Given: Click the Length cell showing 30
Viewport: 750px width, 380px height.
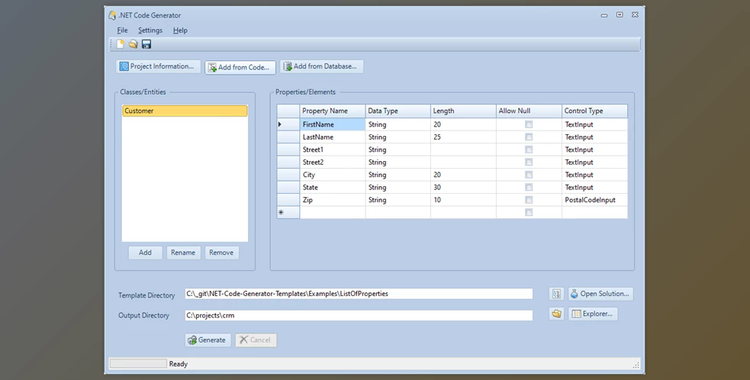Looking at the screenshot, I should (463, 188).
